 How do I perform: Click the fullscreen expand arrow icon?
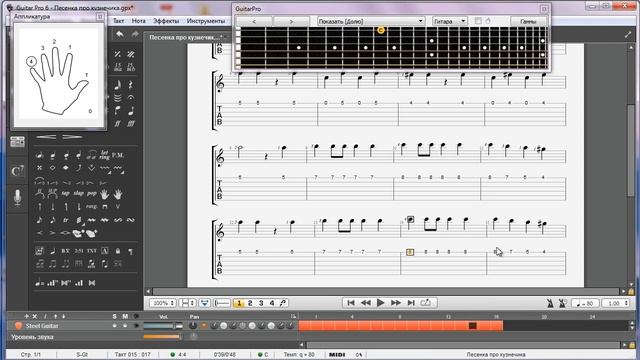pos(628,35)
